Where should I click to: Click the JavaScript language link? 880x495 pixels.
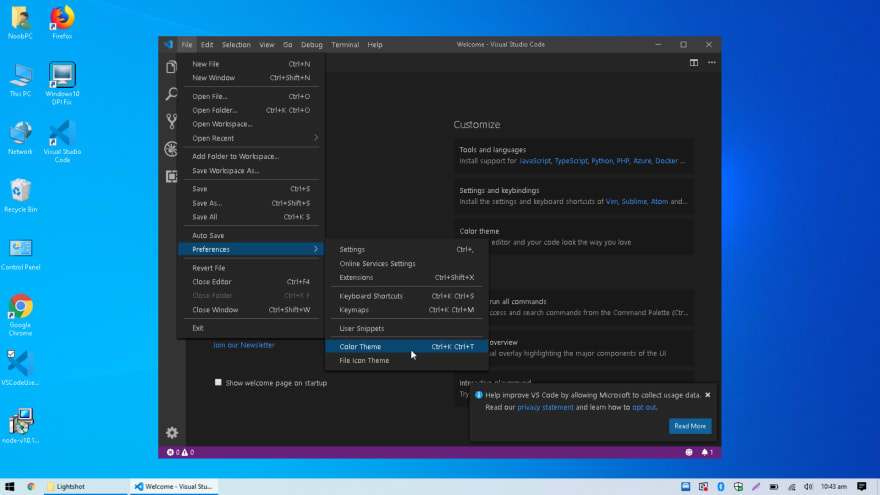(x=535, y=161)
